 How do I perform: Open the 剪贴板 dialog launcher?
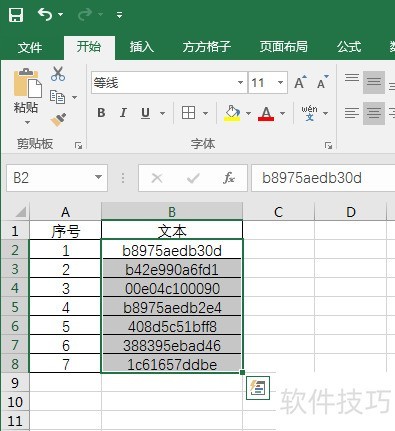pos(79,145)
